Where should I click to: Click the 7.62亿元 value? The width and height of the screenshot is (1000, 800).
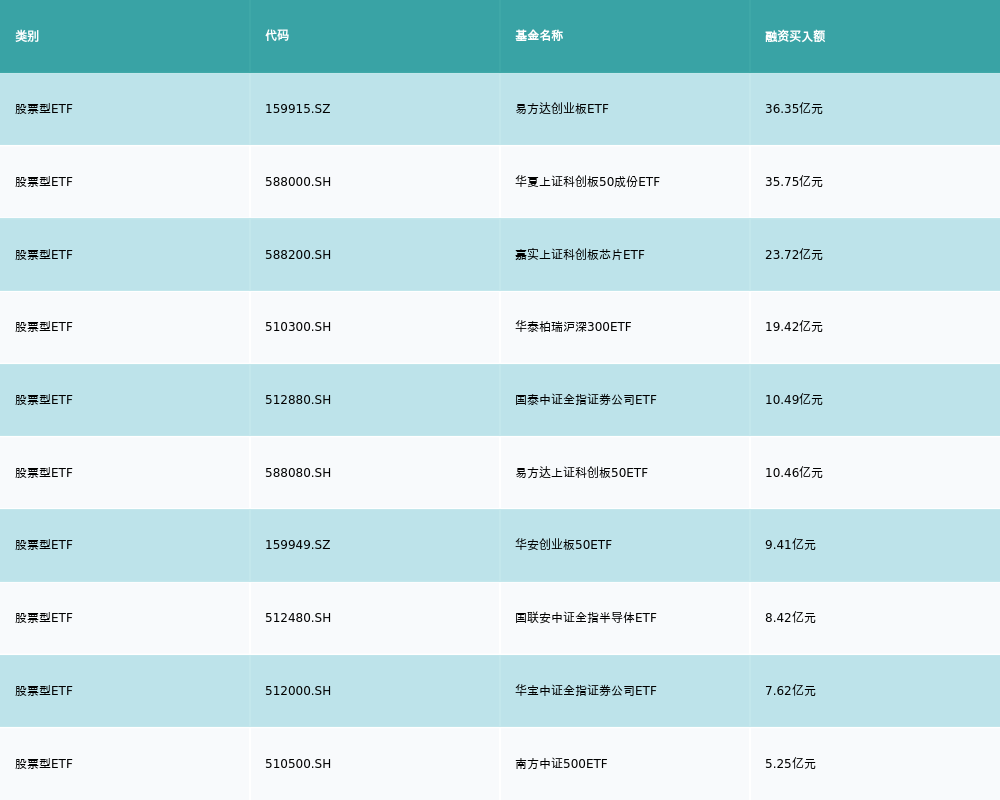click(790, 691)
